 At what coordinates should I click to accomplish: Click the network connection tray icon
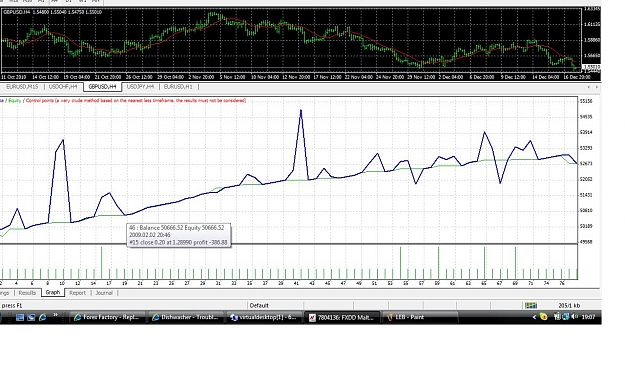[x=566, y=317]
